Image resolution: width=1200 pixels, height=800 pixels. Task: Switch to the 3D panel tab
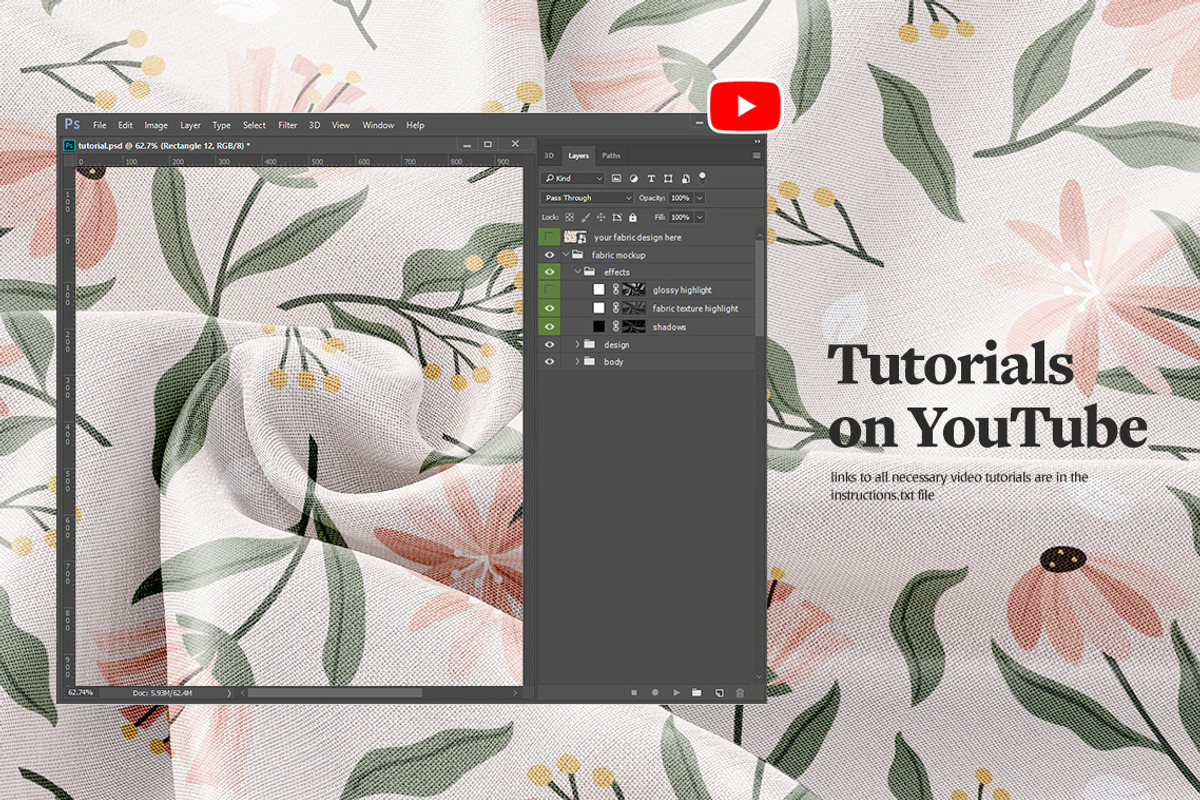549,155
